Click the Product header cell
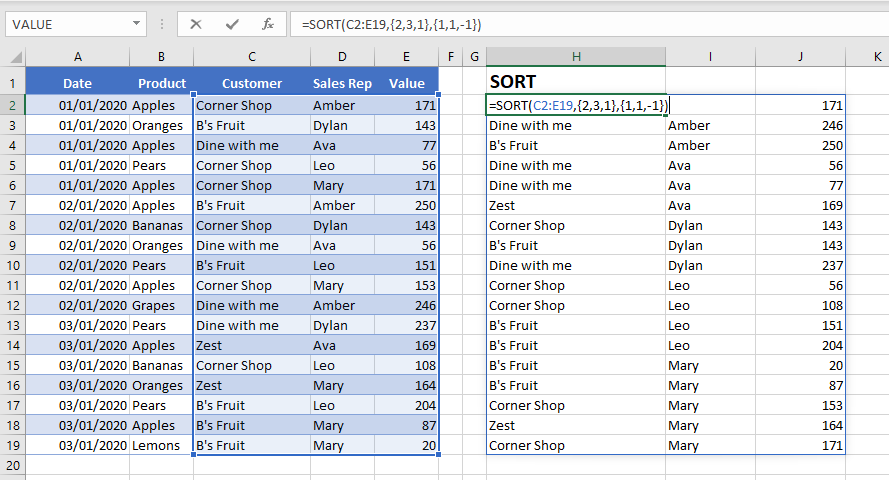The image size is (889, 480). tap(162, 83)
